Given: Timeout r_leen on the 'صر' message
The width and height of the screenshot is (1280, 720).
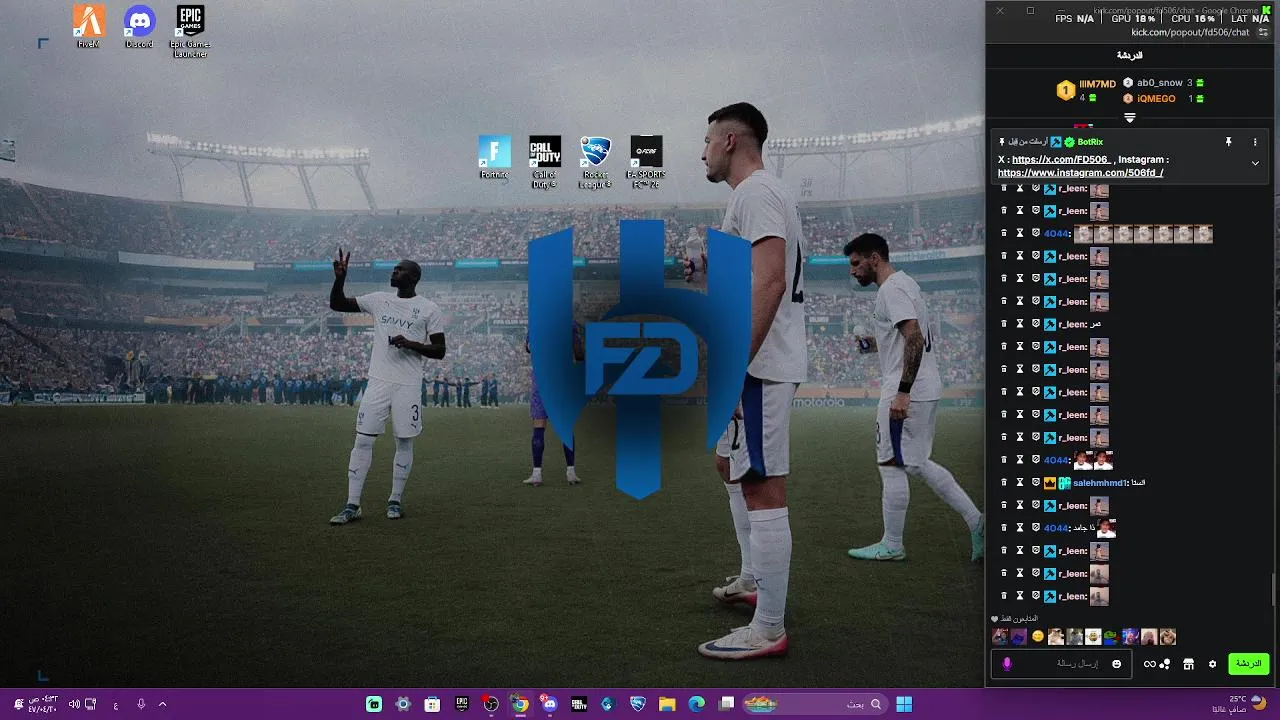Looking at the screenshot, I should coord(1020,324).
